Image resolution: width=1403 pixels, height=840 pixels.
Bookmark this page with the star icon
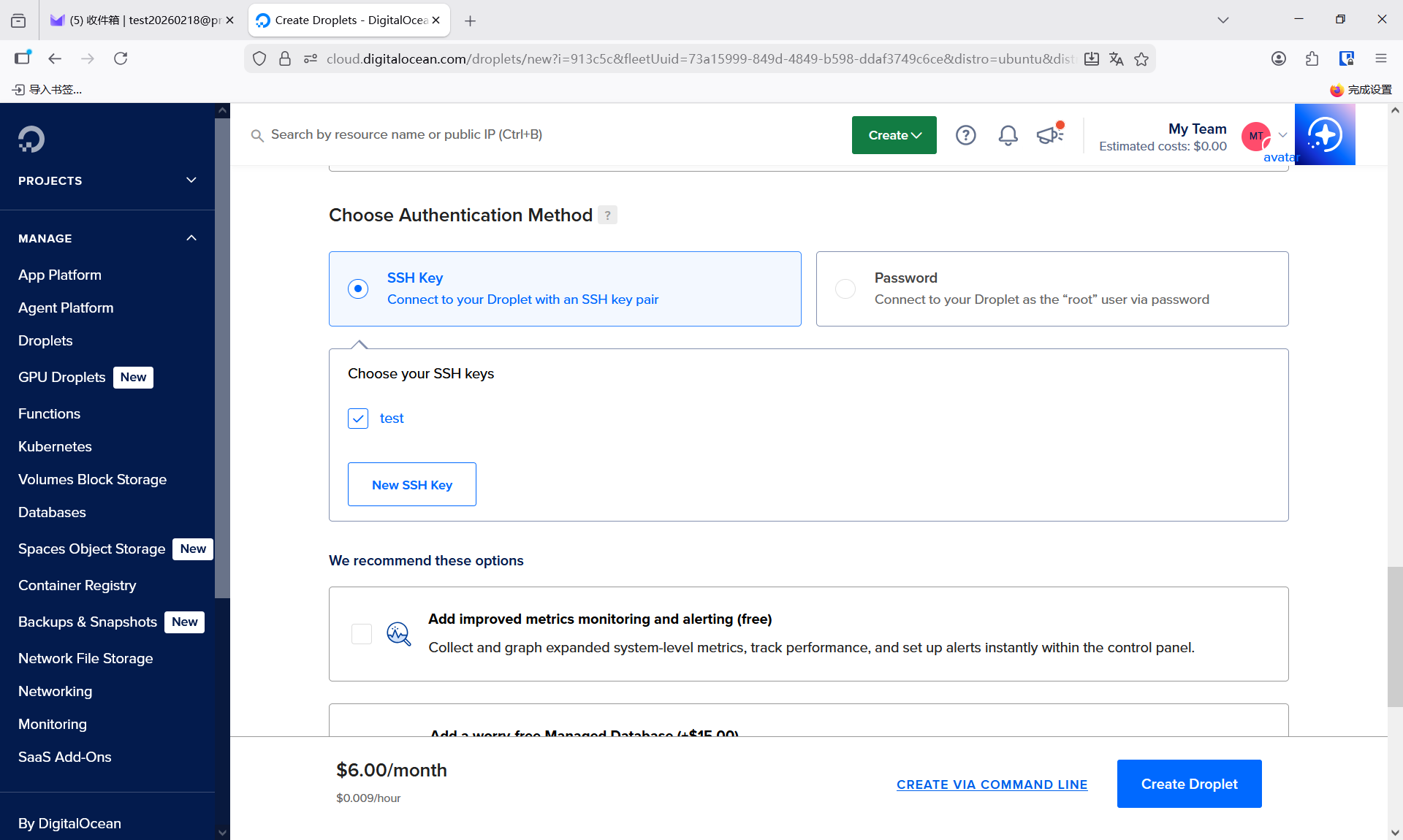click(x=1141, y=59)
